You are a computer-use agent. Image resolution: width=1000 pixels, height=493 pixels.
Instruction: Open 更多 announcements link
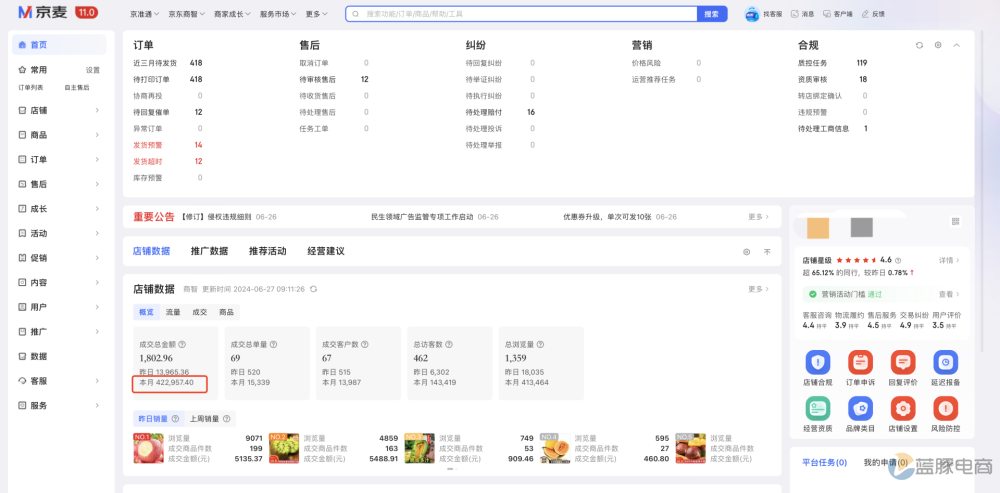(x=758, y=217)
